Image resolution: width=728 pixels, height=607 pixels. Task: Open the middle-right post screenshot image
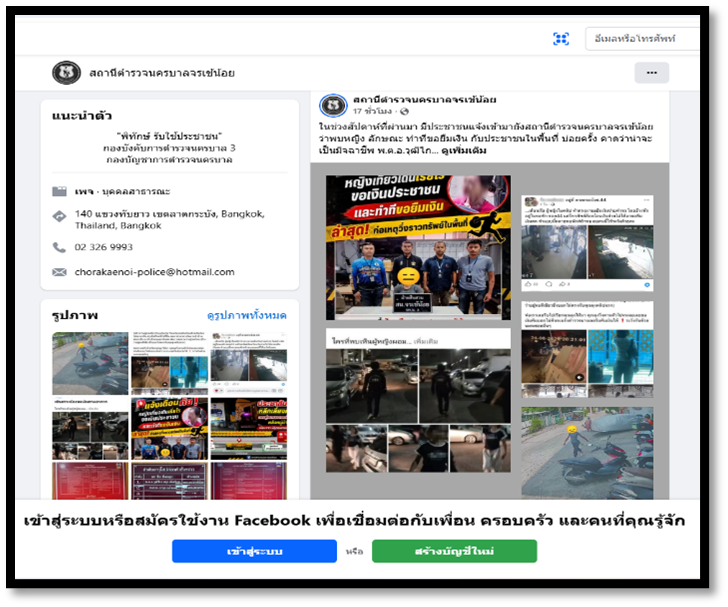pyautogui.click(x=587, y=349)
